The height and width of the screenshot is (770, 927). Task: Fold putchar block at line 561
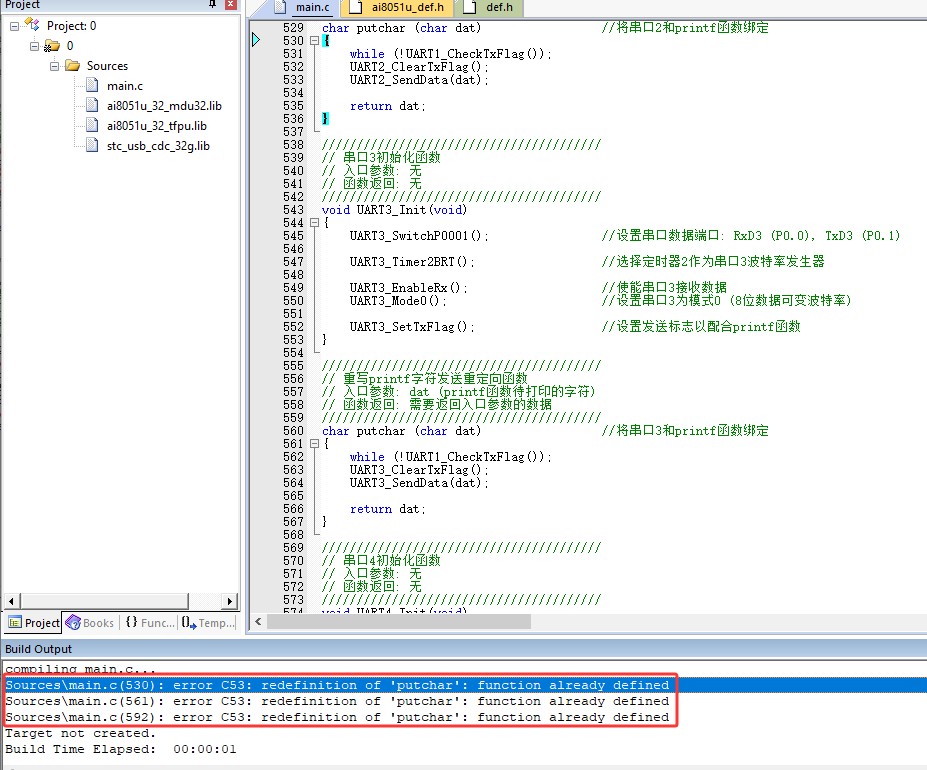tap(314, 444)
